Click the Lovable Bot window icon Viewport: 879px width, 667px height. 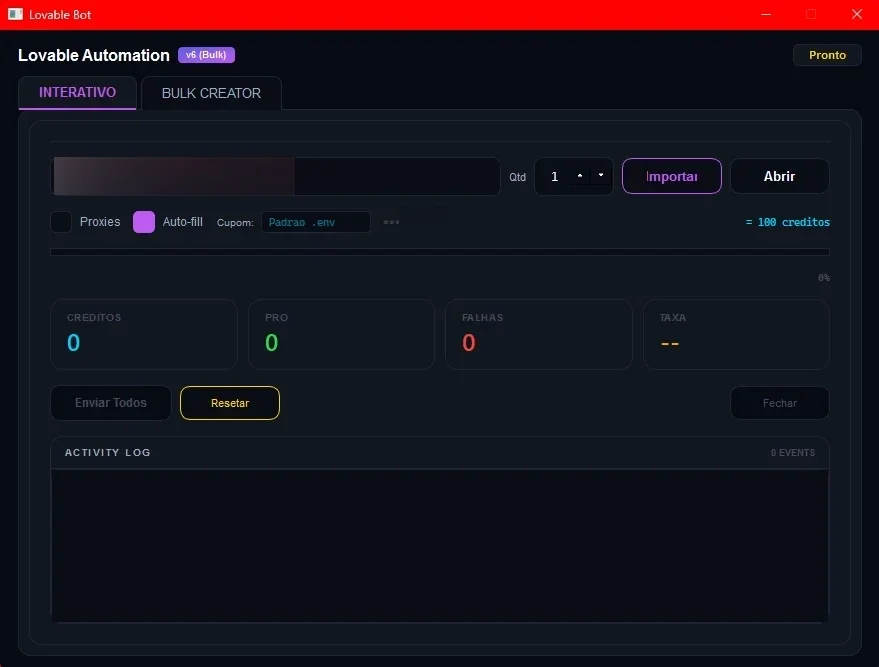coord(15,14)
